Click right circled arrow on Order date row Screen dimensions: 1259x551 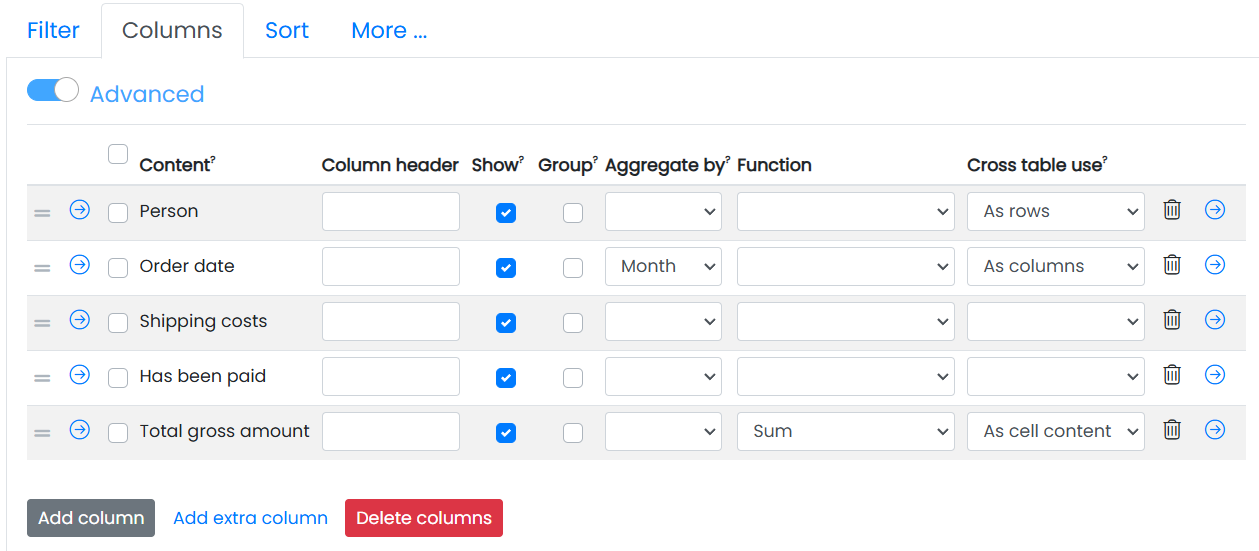[x=1215, y=265]
